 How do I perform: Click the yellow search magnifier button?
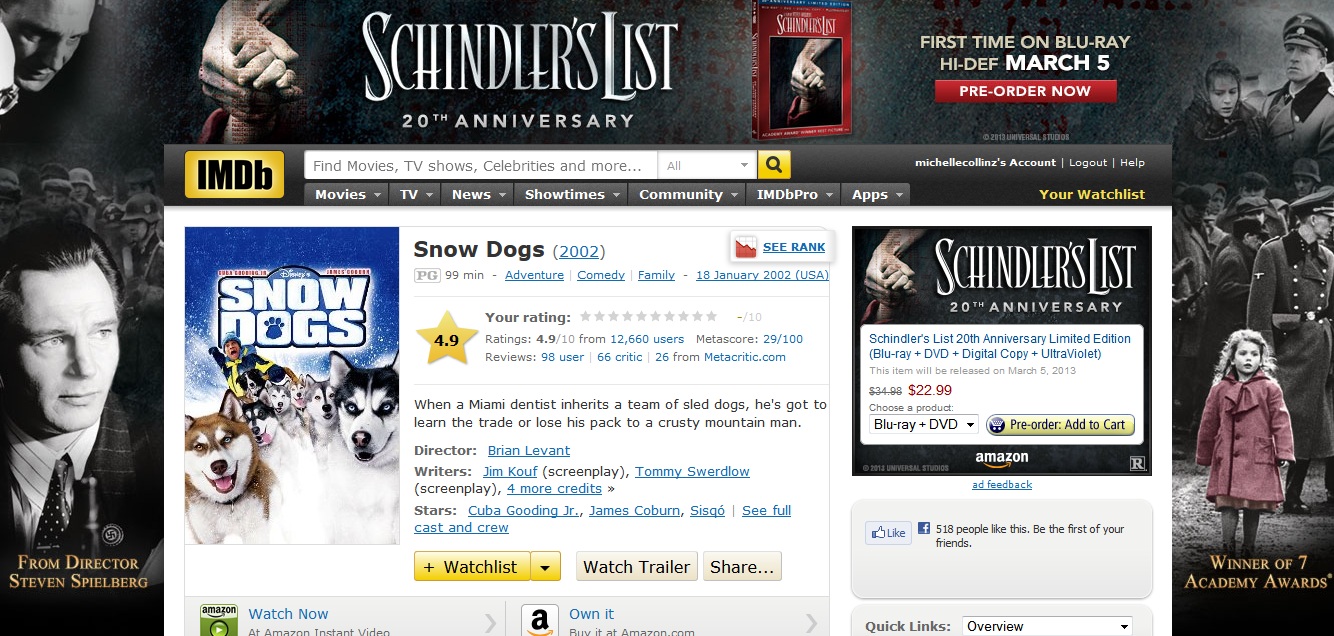(x=774, y=165)
